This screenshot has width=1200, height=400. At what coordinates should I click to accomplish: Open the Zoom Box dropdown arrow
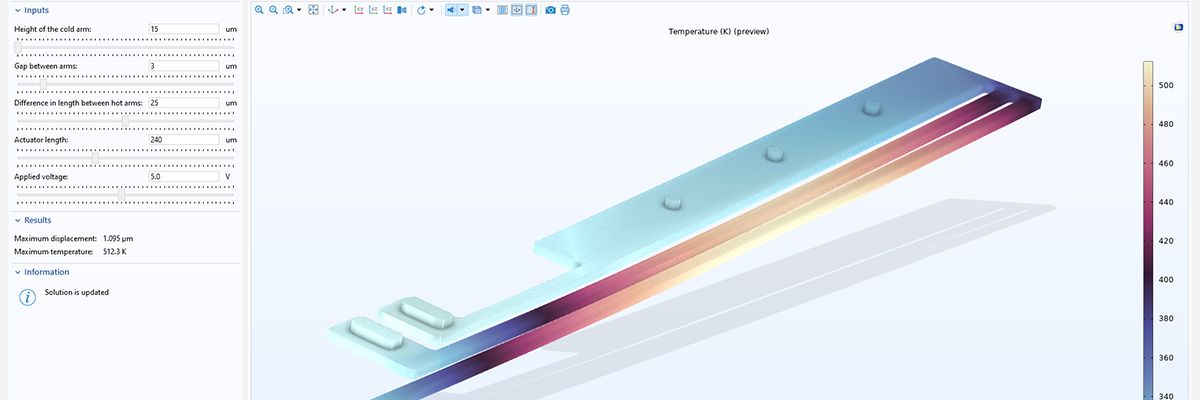[299, 10]
